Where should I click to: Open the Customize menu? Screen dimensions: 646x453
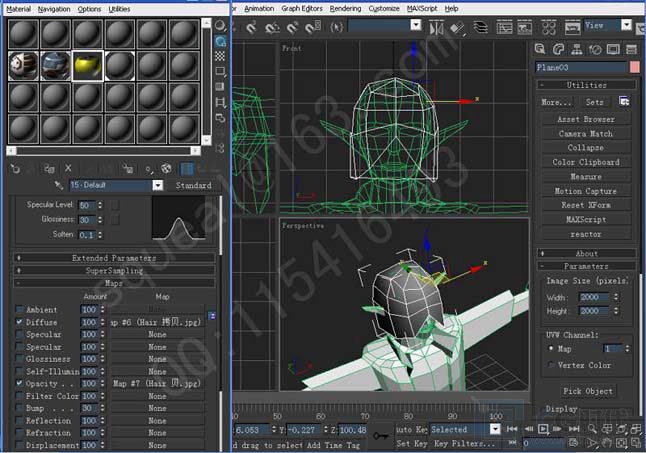coord(384,8)
